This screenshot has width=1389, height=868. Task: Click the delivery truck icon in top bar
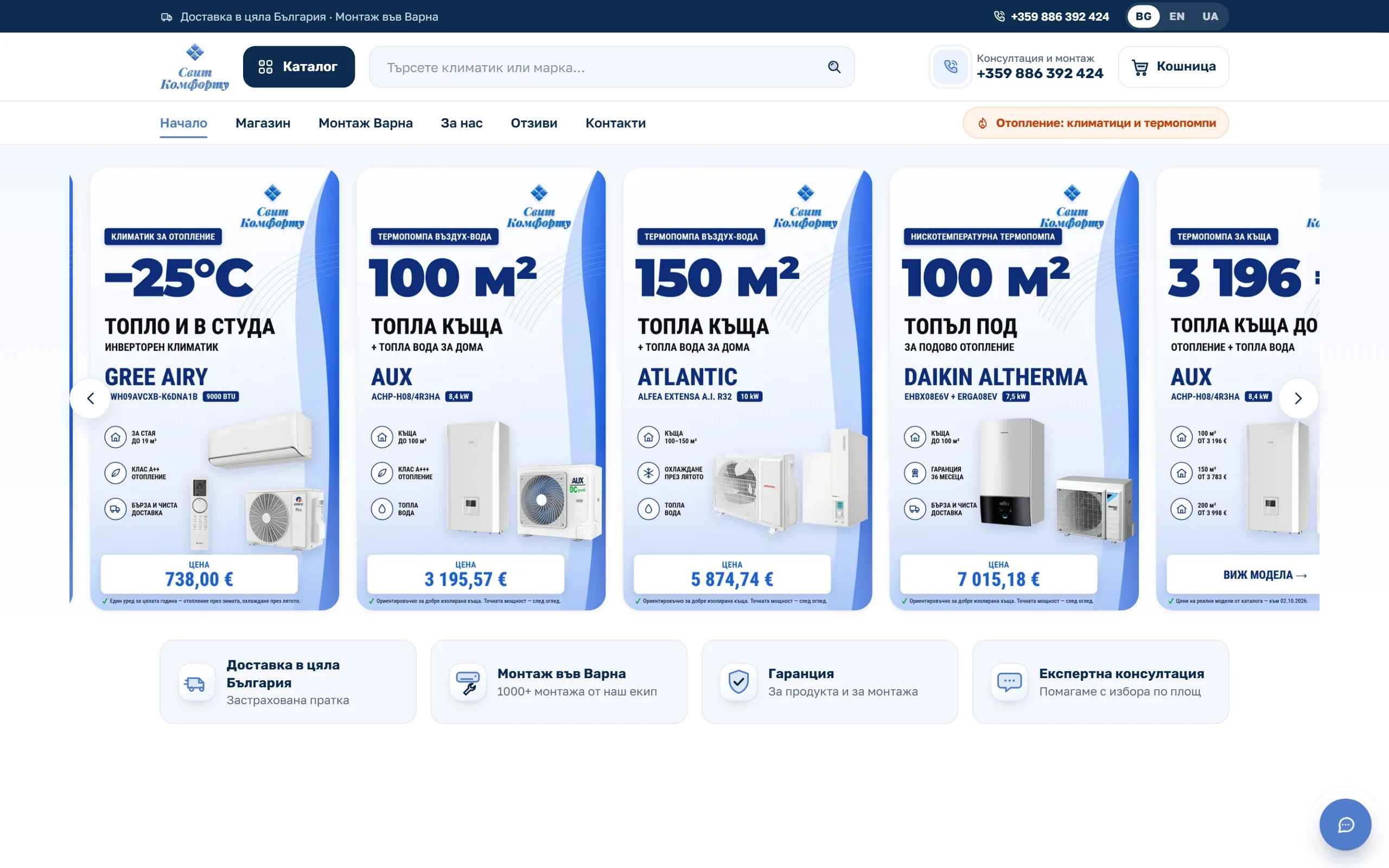point(167,17)
